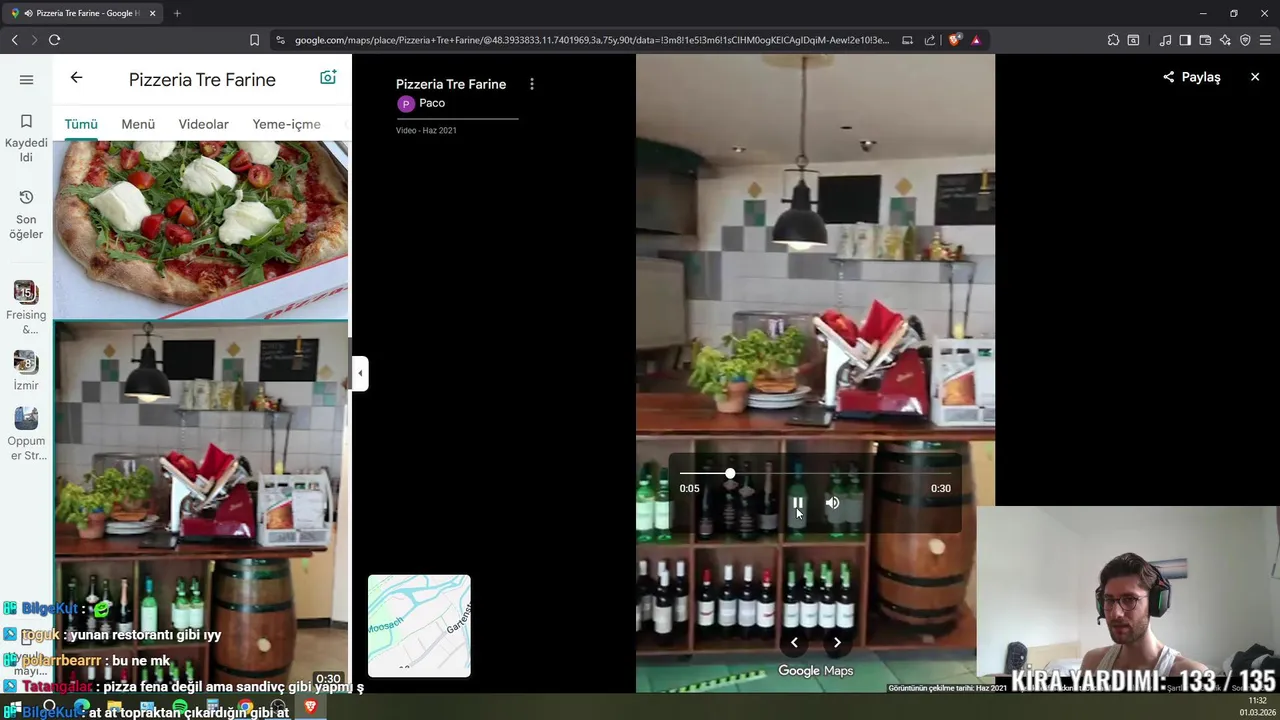
Task: Open the Windows Start menu
Action: [x=14, y=707]
